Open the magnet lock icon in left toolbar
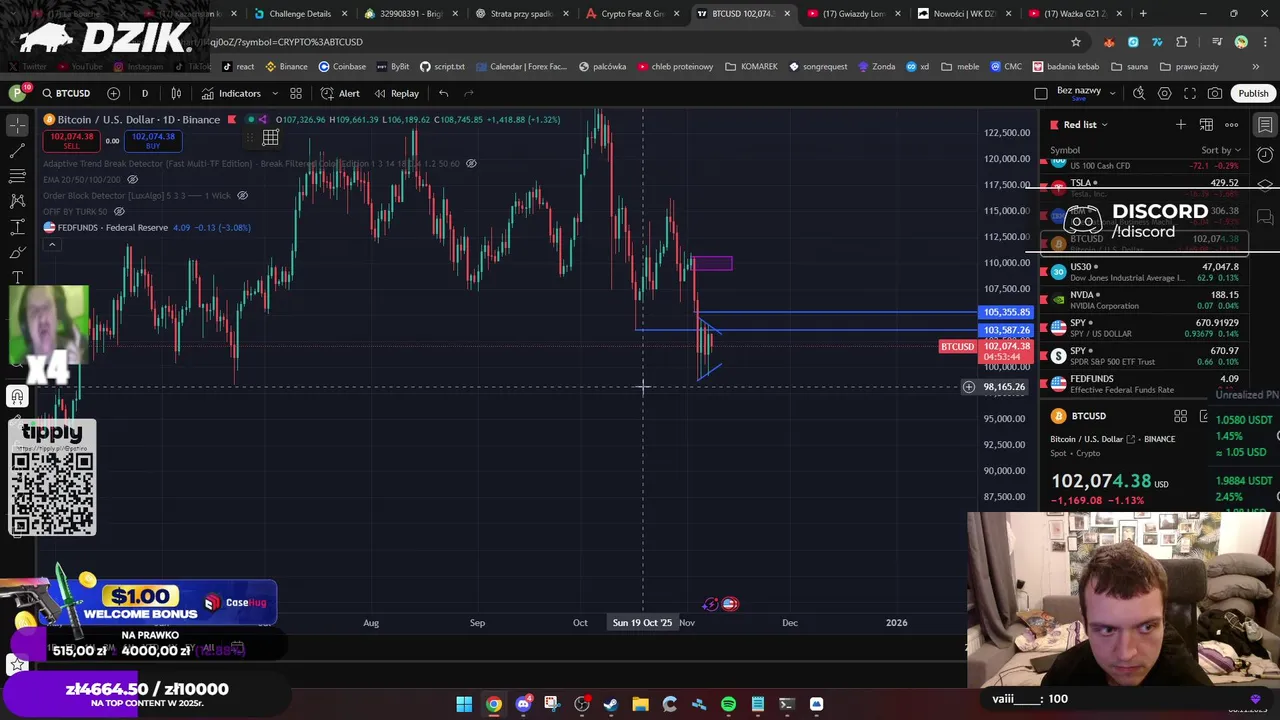This screenshot has height=720, width=1280. pos(17,397)
